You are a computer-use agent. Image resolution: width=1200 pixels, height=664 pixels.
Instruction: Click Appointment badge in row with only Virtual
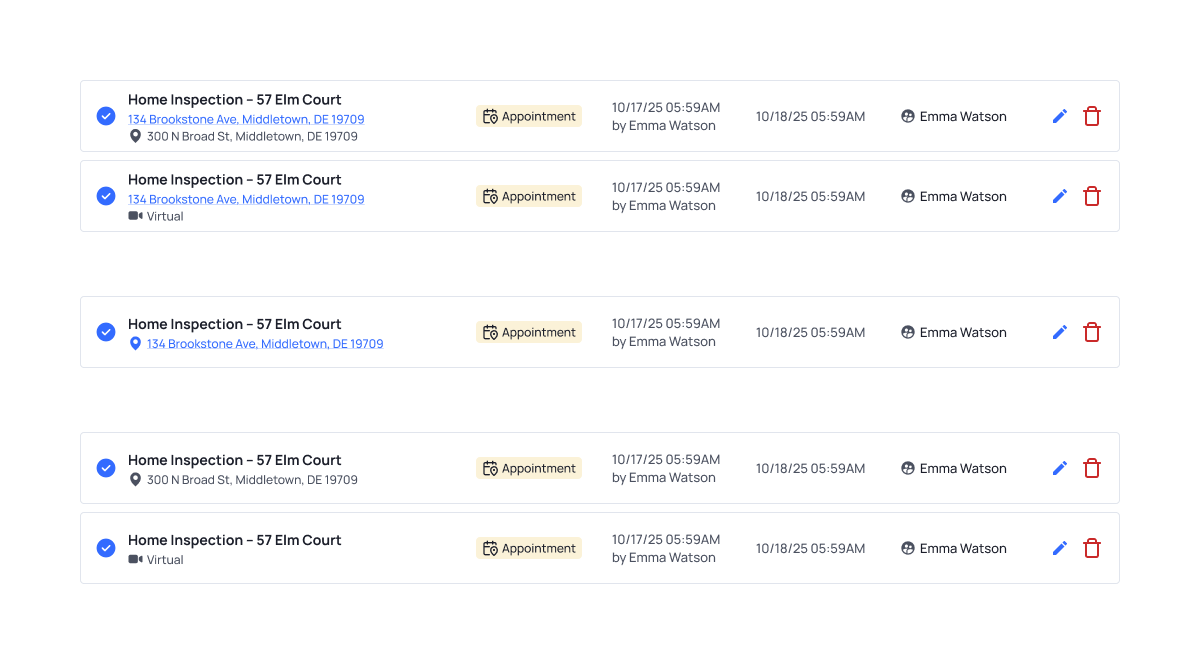[529, 548]
